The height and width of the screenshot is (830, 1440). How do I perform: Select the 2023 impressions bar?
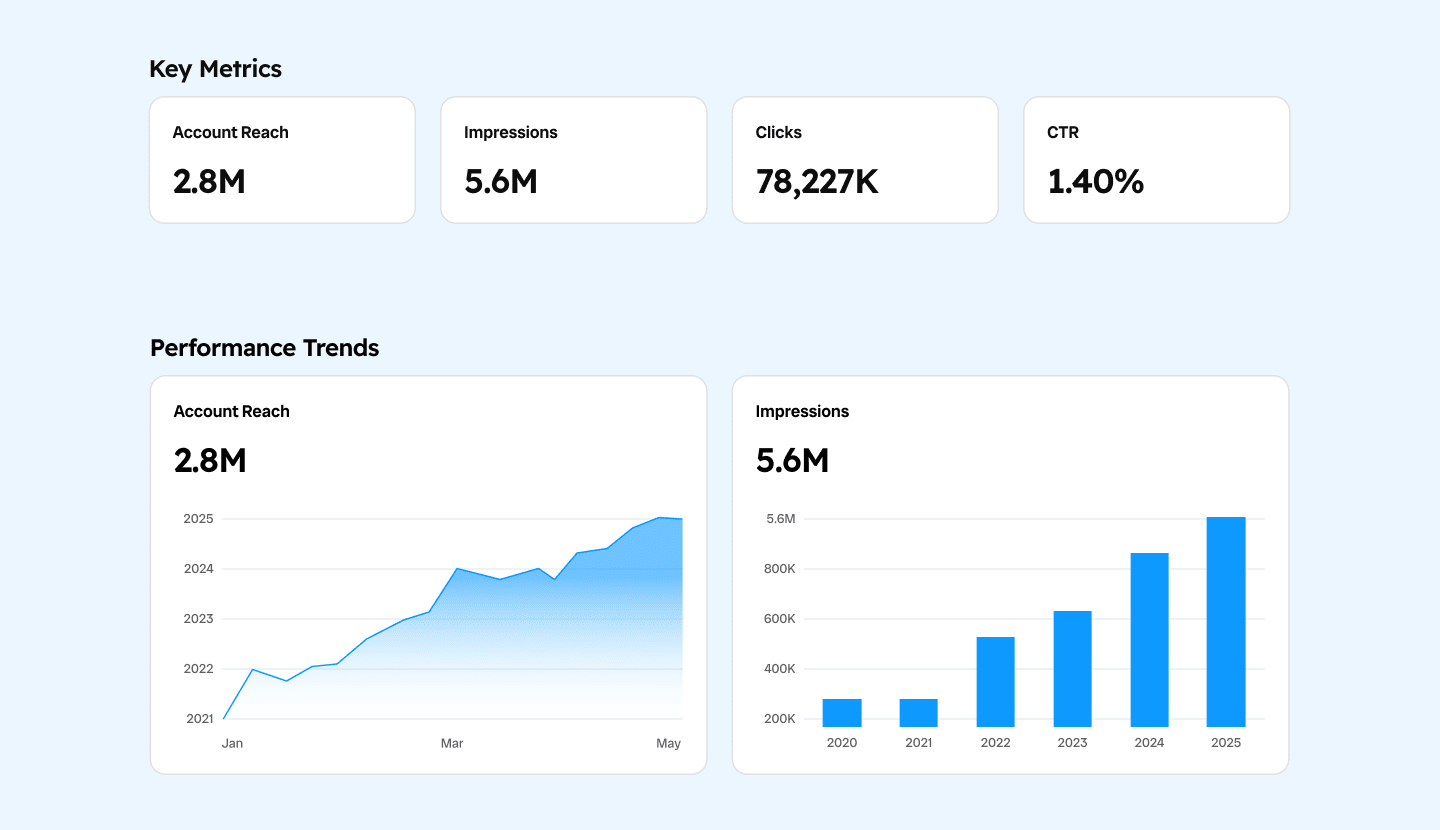[x=1072, y=668]
